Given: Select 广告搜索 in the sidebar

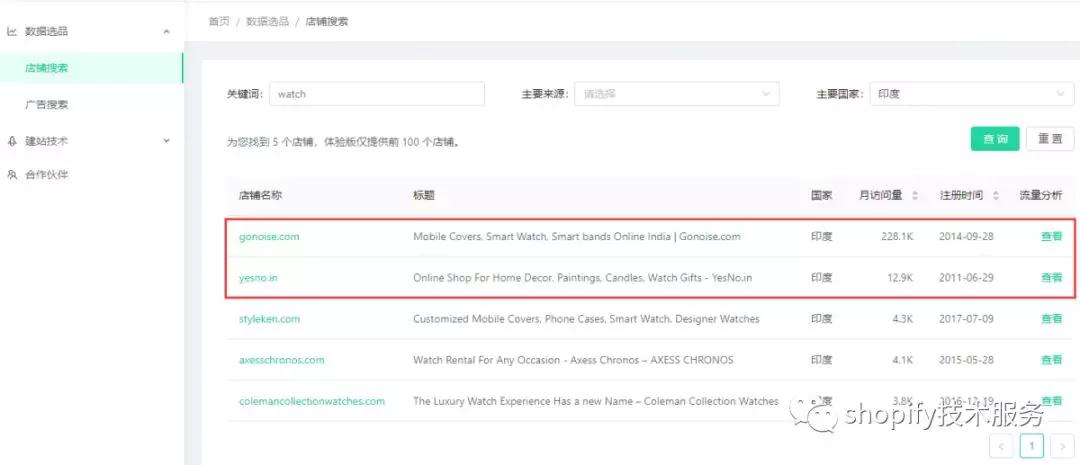Looking at the screenshot, I should [46, 105].
